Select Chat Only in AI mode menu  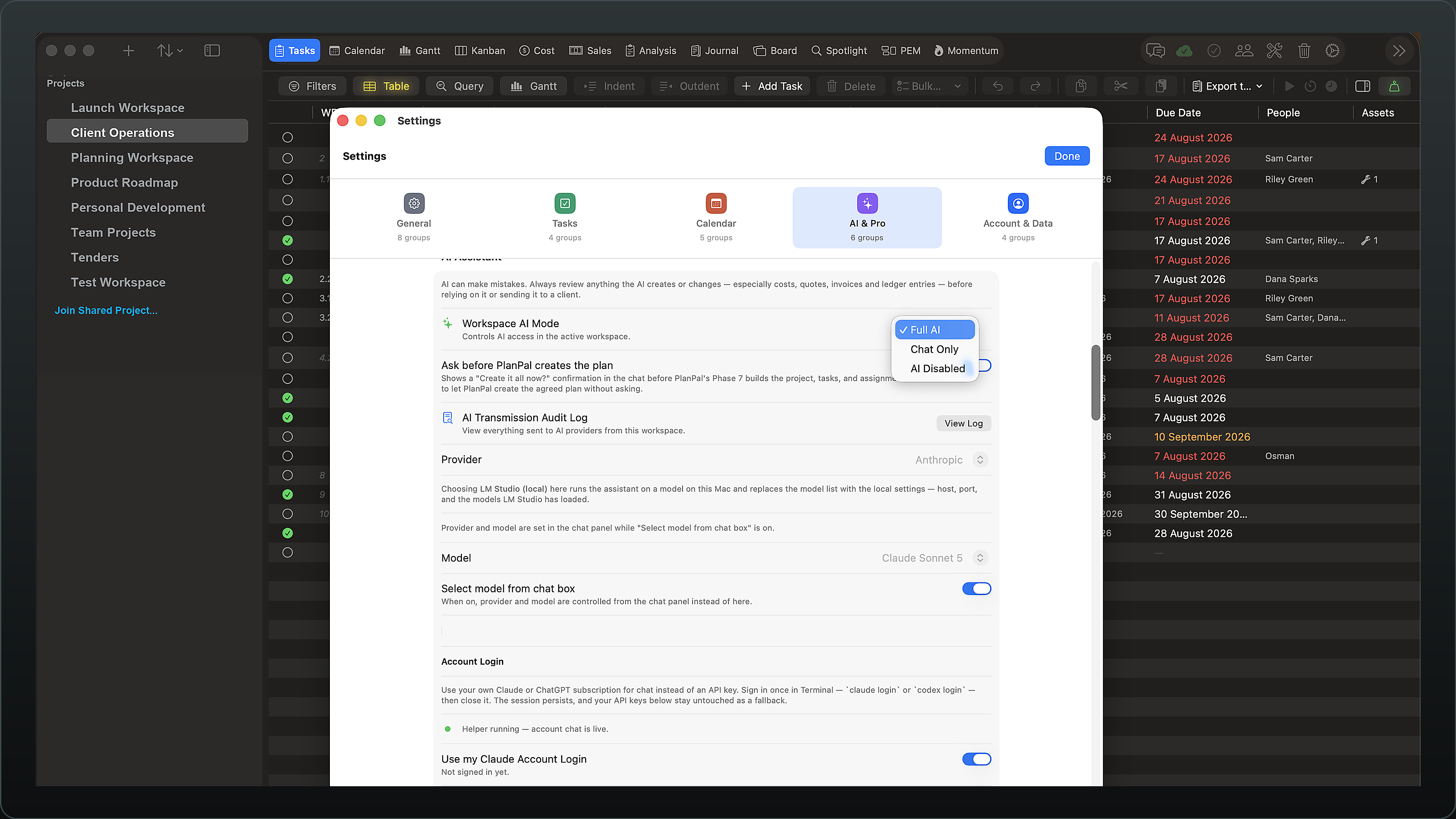[x=934, y=349]
